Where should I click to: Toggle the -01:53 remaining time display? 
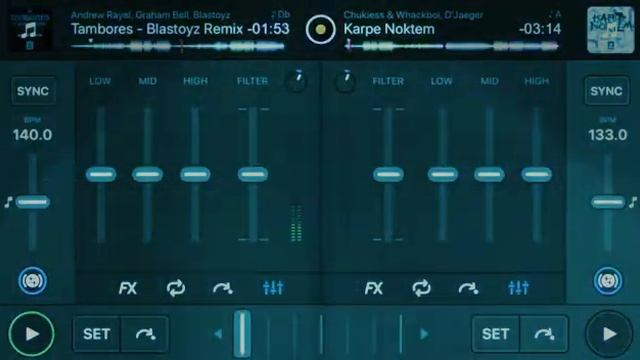click(x=269, y=29)
